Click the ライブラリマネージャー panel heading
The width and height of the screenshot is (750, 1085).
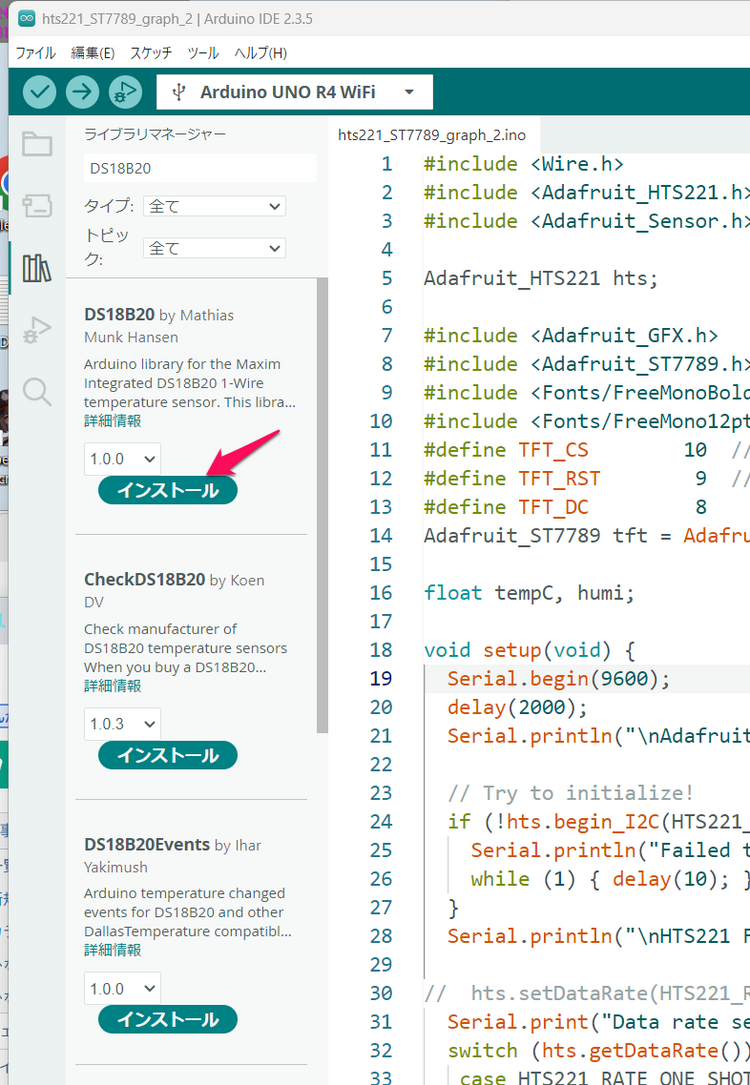[x=155, y=134]
